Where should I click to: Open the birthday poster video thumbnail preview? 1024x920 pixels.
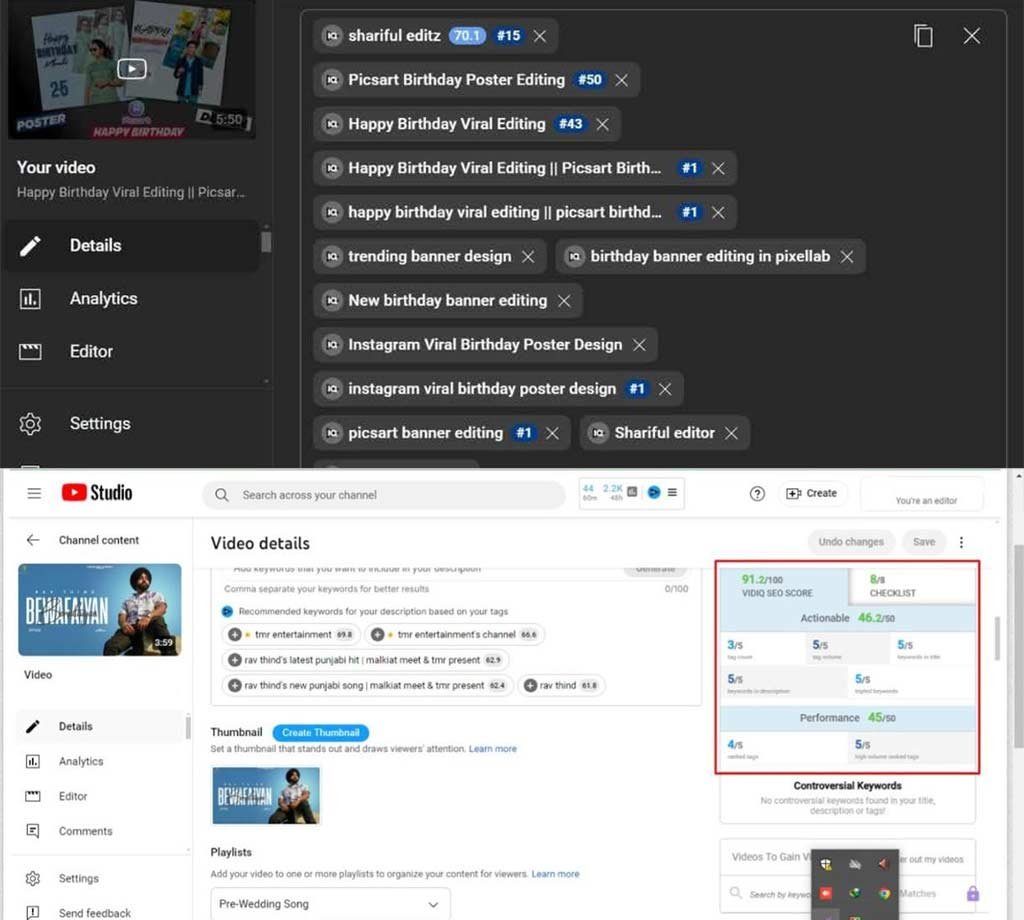(131, 69)
